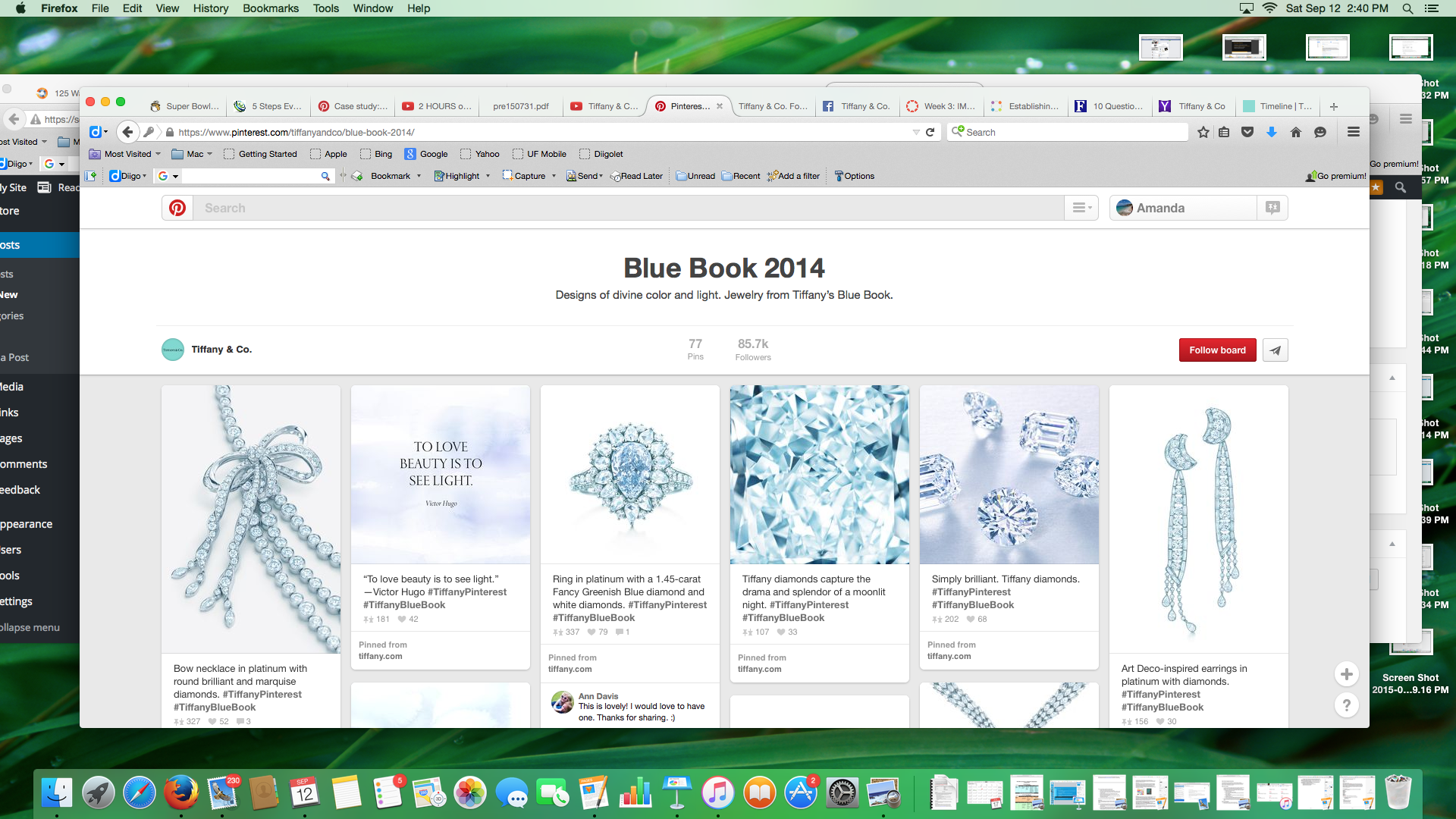This screenshot has height=819, width=1456.
Task: Click the Firefox home icon
Action: pos(1296,132)
